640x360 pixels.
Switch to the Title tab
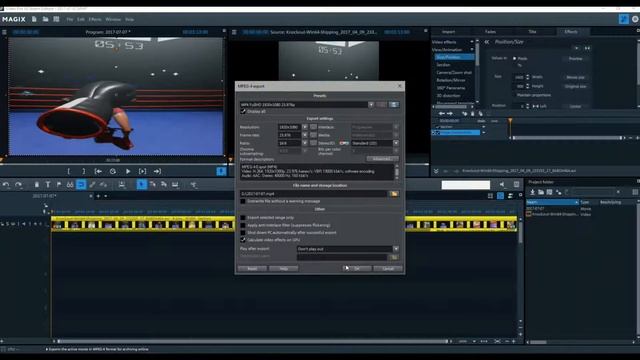pyautogui.click(x=532, y=32)
